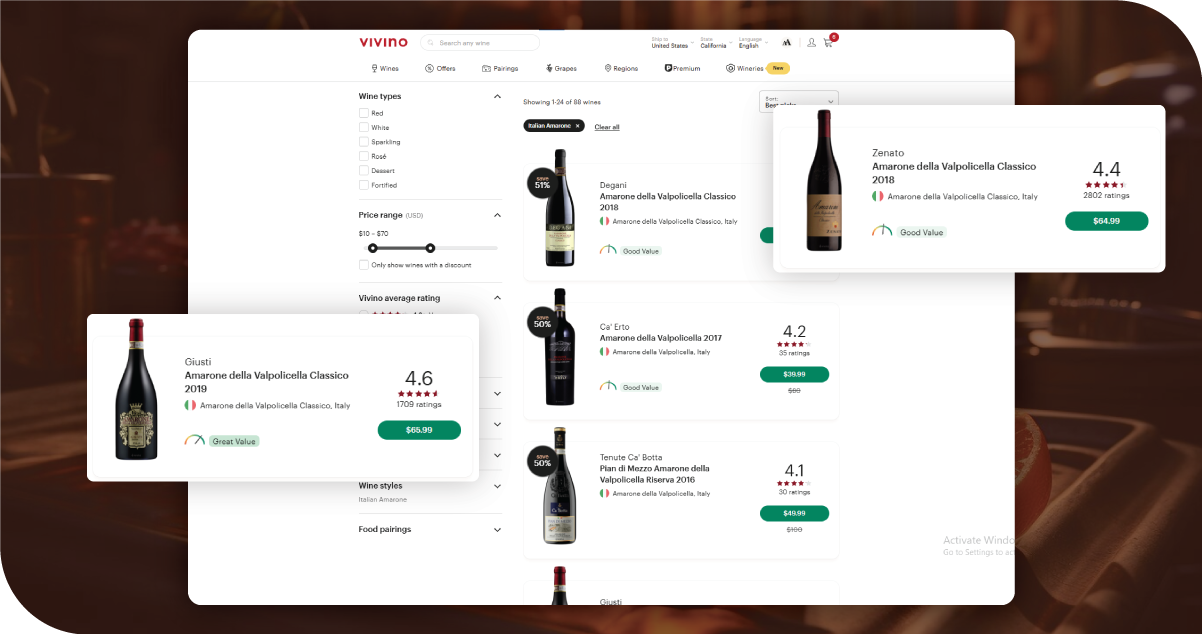Click the search magnifier icon
The height and width of the screenshot is (634, 1202).
pyautogui.click(x=431, y=43)
